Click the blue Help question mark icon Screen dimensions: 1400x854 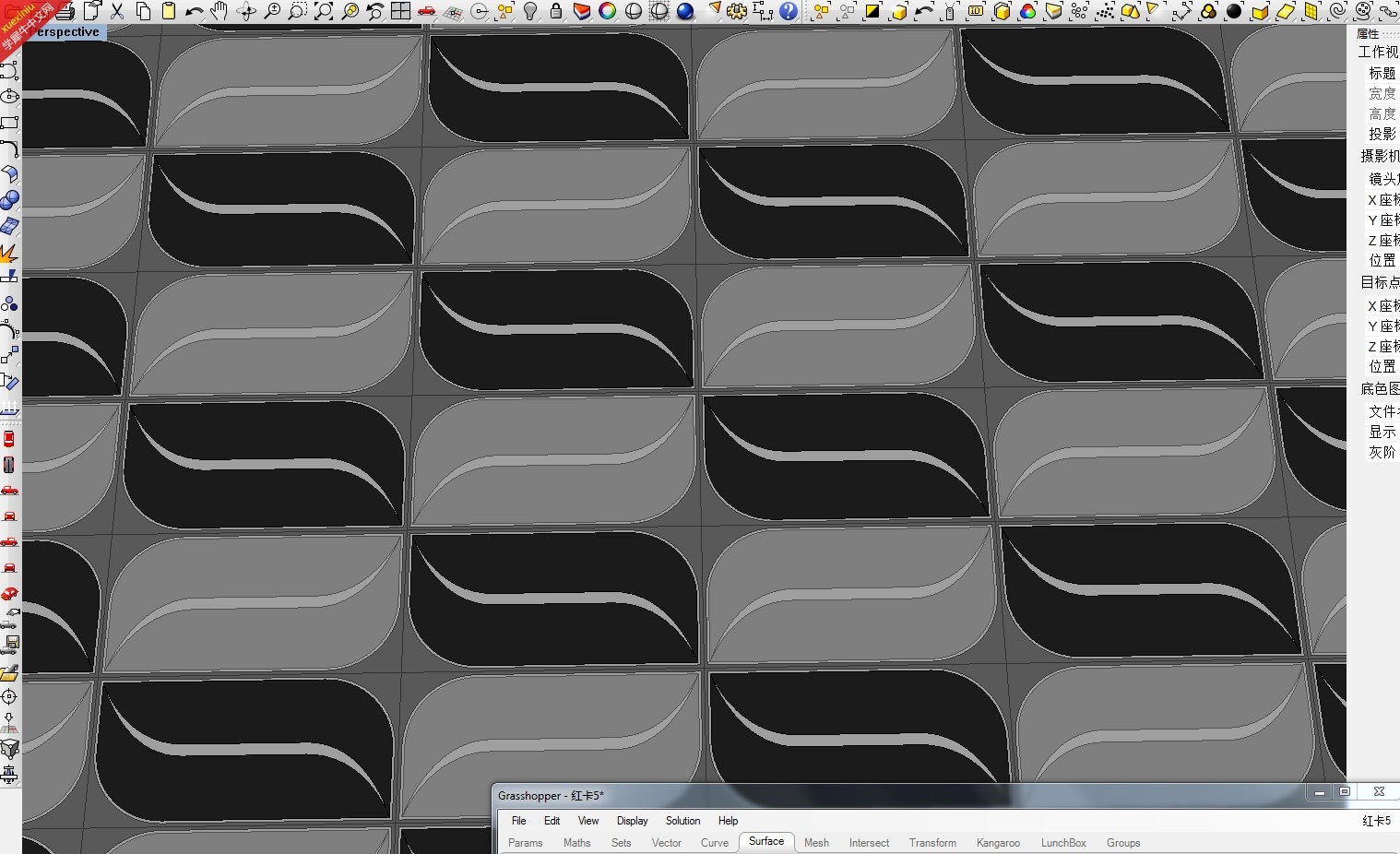click(x=789, y=11)
